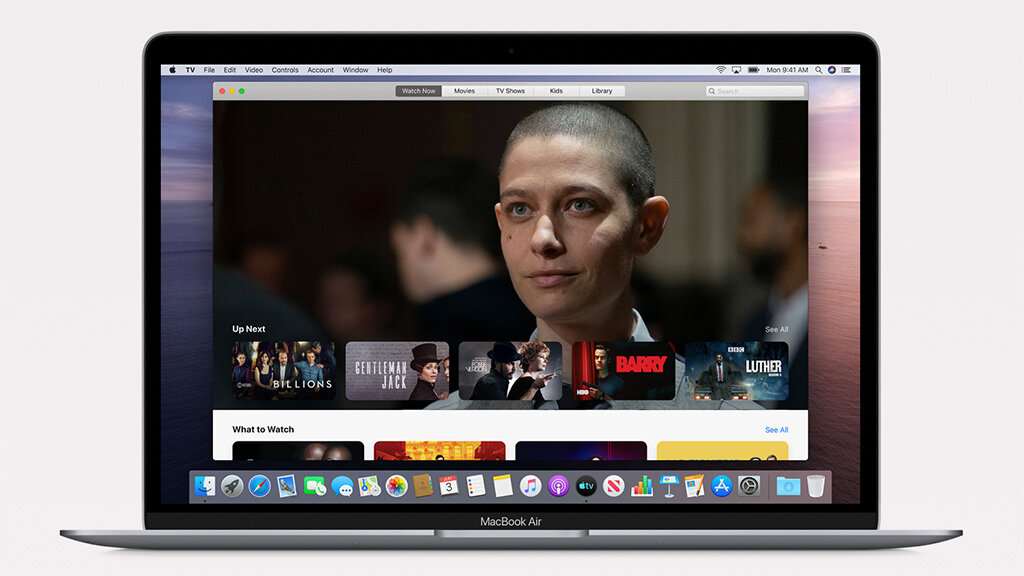Open Messages from the dock
The width and height of the screenshot is (1024, 576).
click(342, 486)
